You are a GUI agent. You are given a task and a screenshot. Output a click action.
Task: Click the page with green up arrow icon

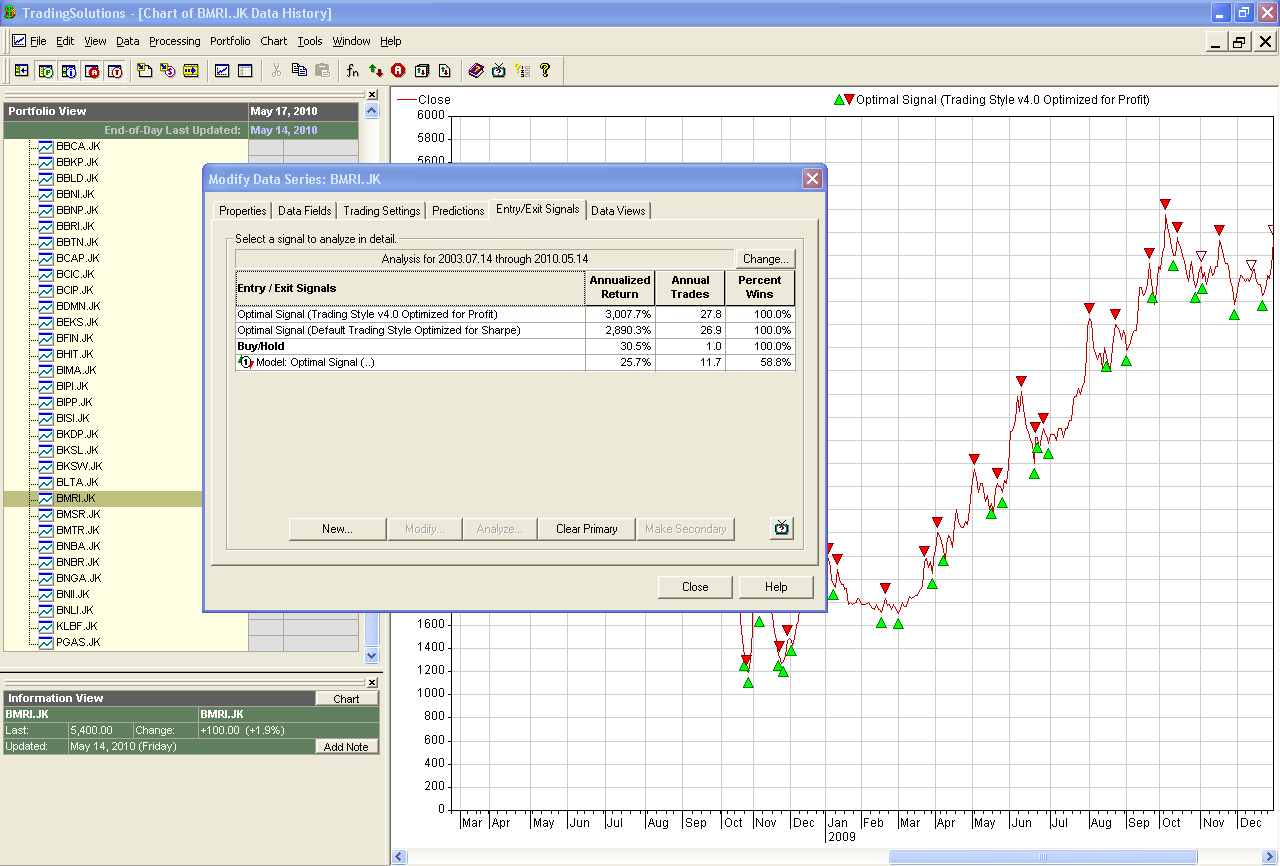coord(445,71)
